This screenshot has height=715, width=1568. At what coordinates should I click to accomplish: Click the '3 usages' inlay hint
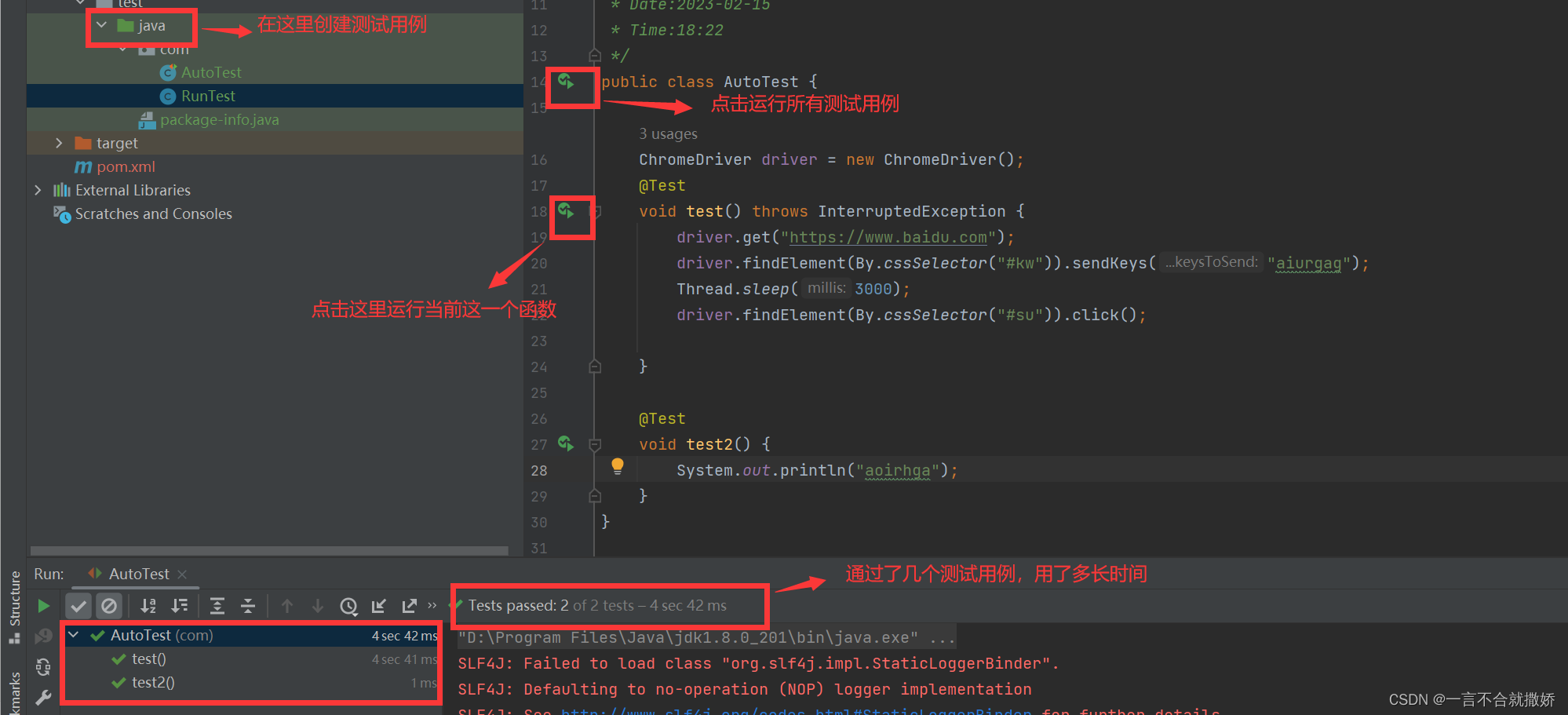coord(668,133)
